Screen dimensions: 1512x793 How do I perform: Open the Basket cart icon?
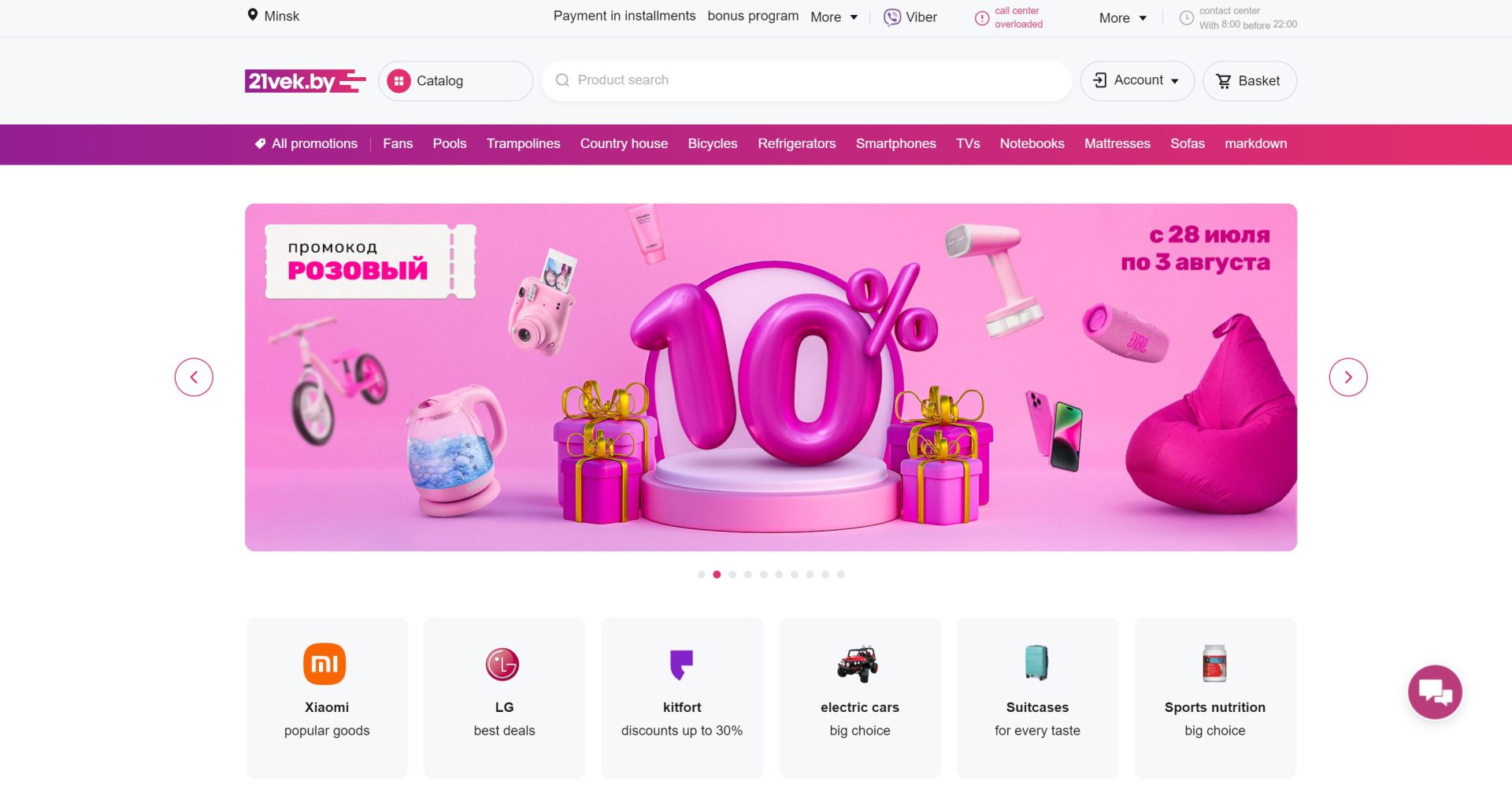point(1224,81)
